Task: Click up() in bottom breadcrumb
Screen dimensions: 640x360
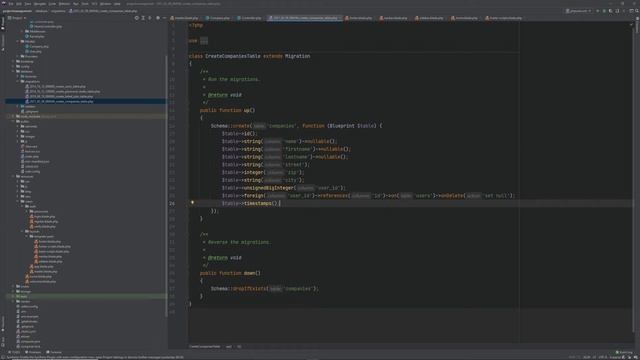Action: coord(229,347)
